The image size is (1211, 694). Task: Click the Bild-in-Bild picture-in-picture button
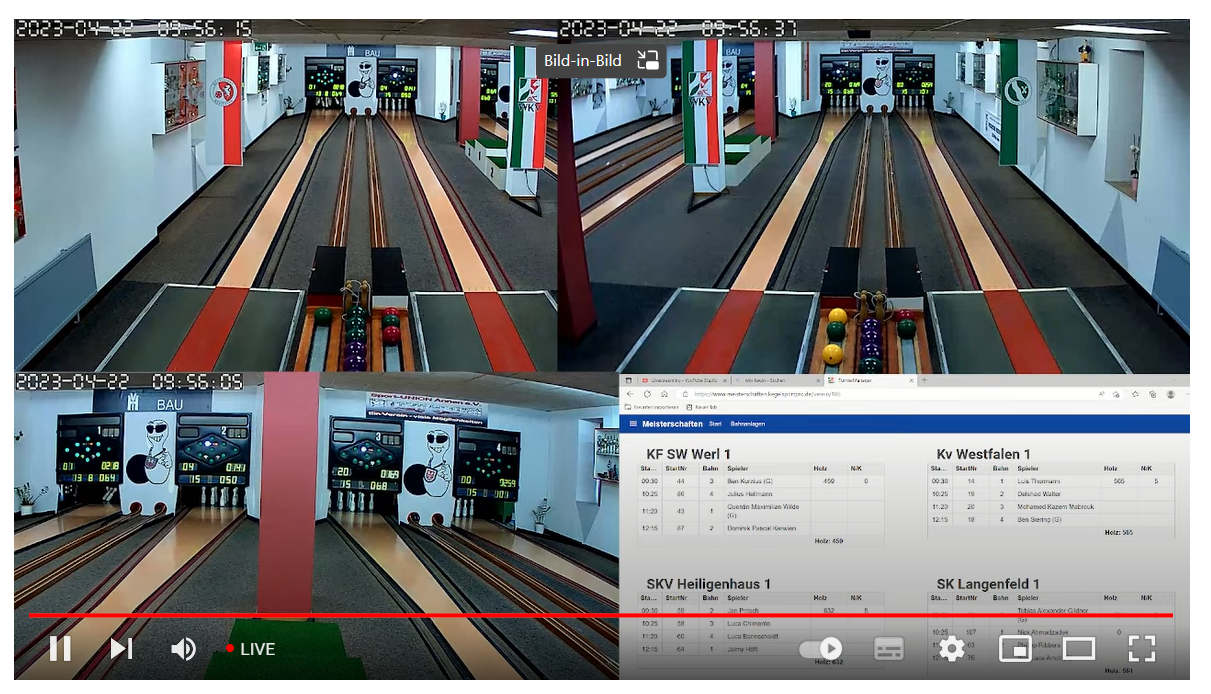coord(649,60)
